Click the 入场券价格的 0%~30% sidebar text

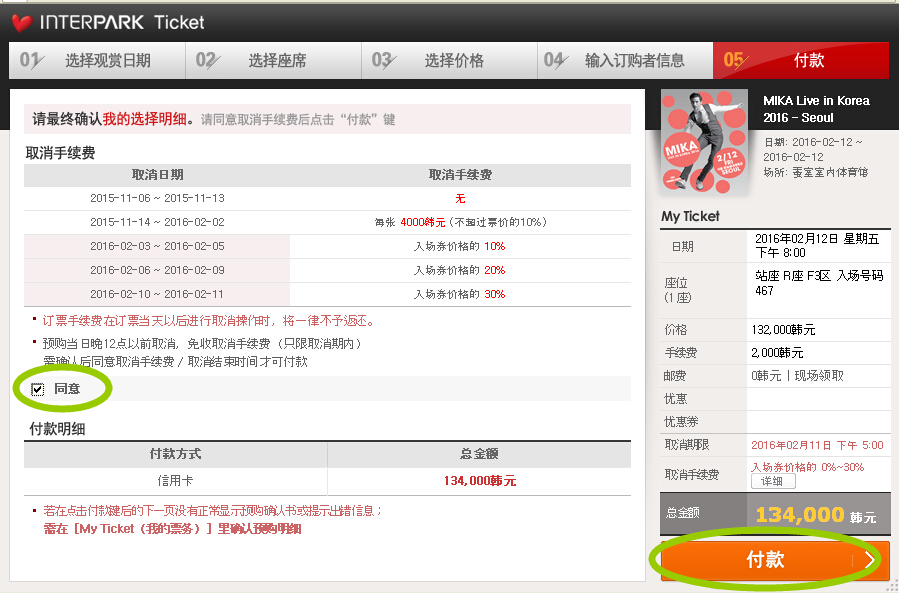point(807,467)
